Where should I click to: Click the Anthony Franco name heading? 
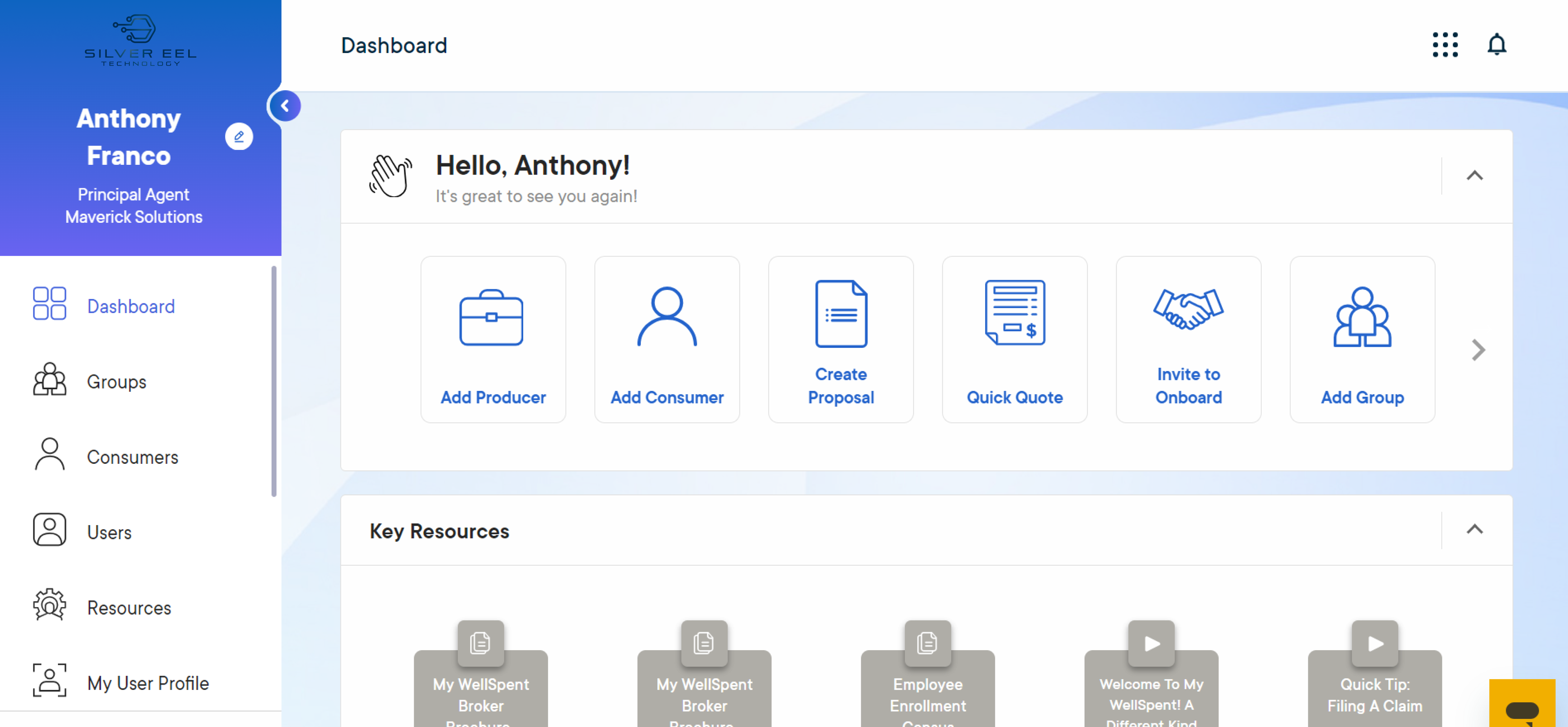[128, 137]
